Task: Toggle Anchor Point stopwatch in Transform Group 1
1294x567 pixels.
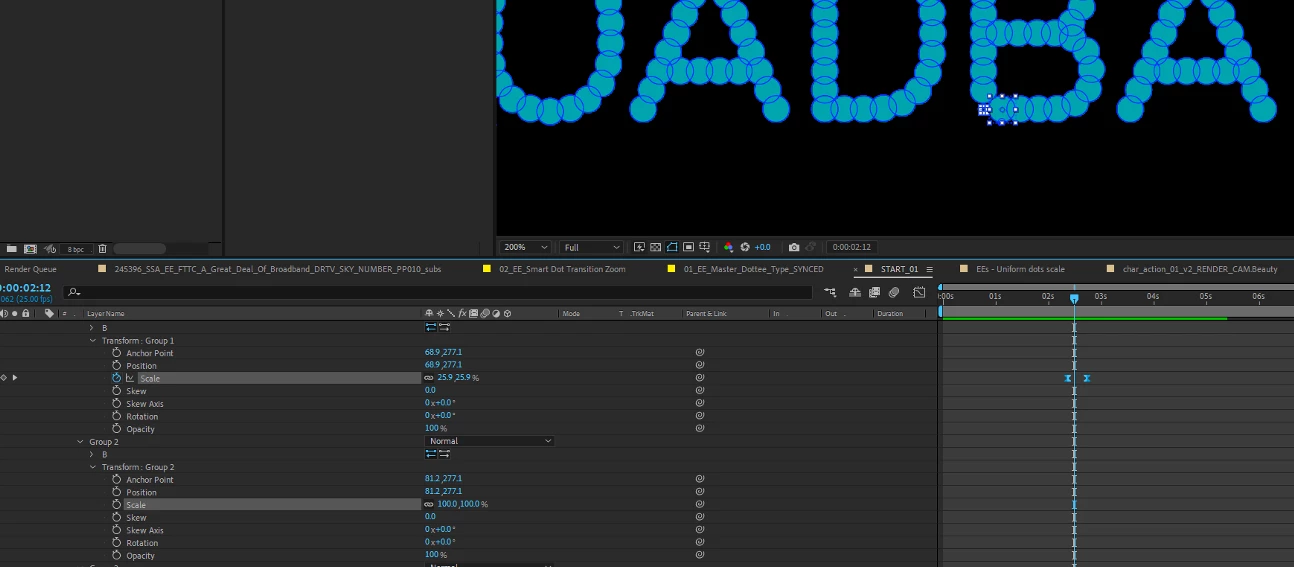Action: [x=116, y=353]
